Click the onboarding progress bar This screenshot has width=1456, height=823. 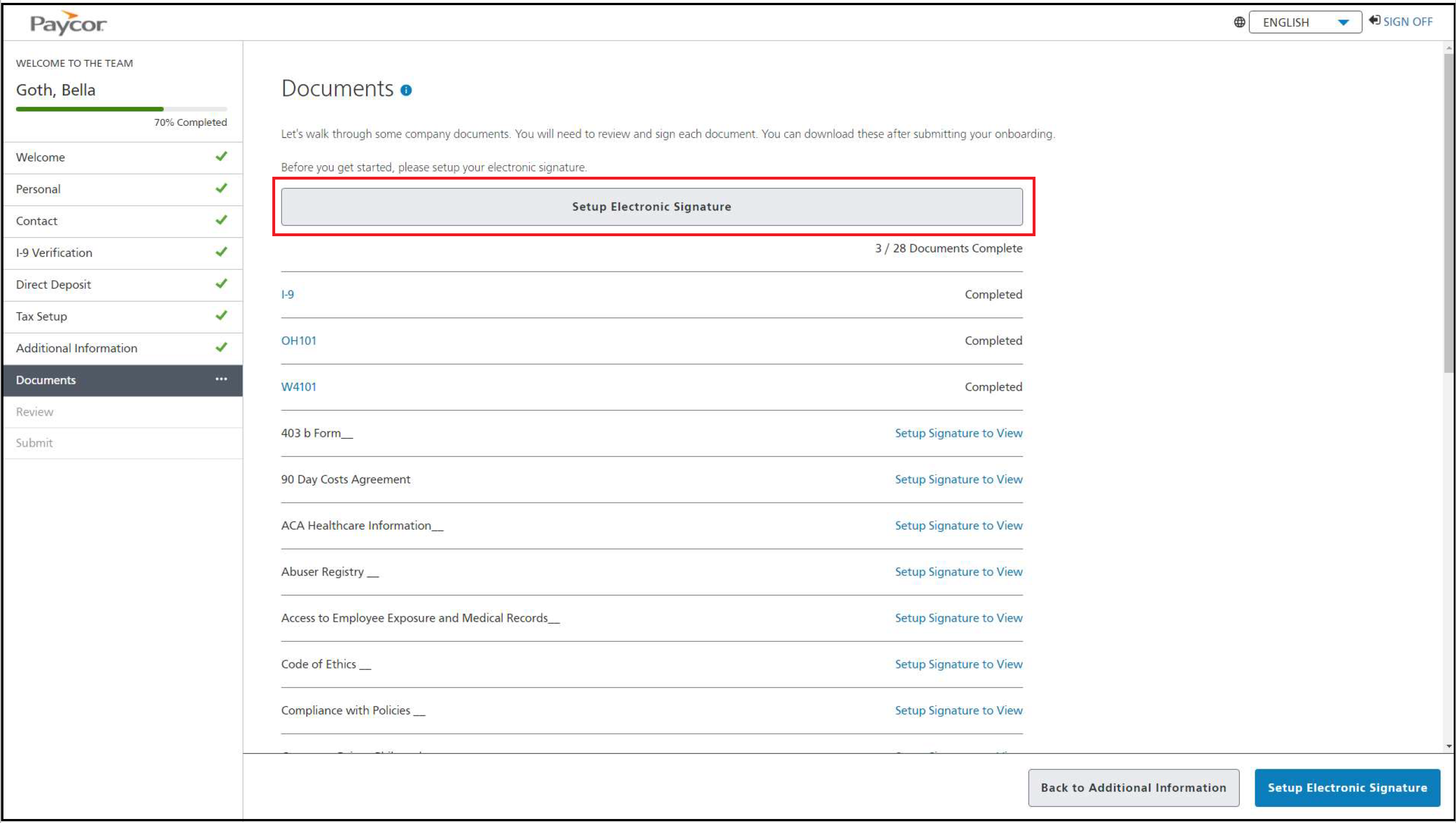[x=121, y=109]
